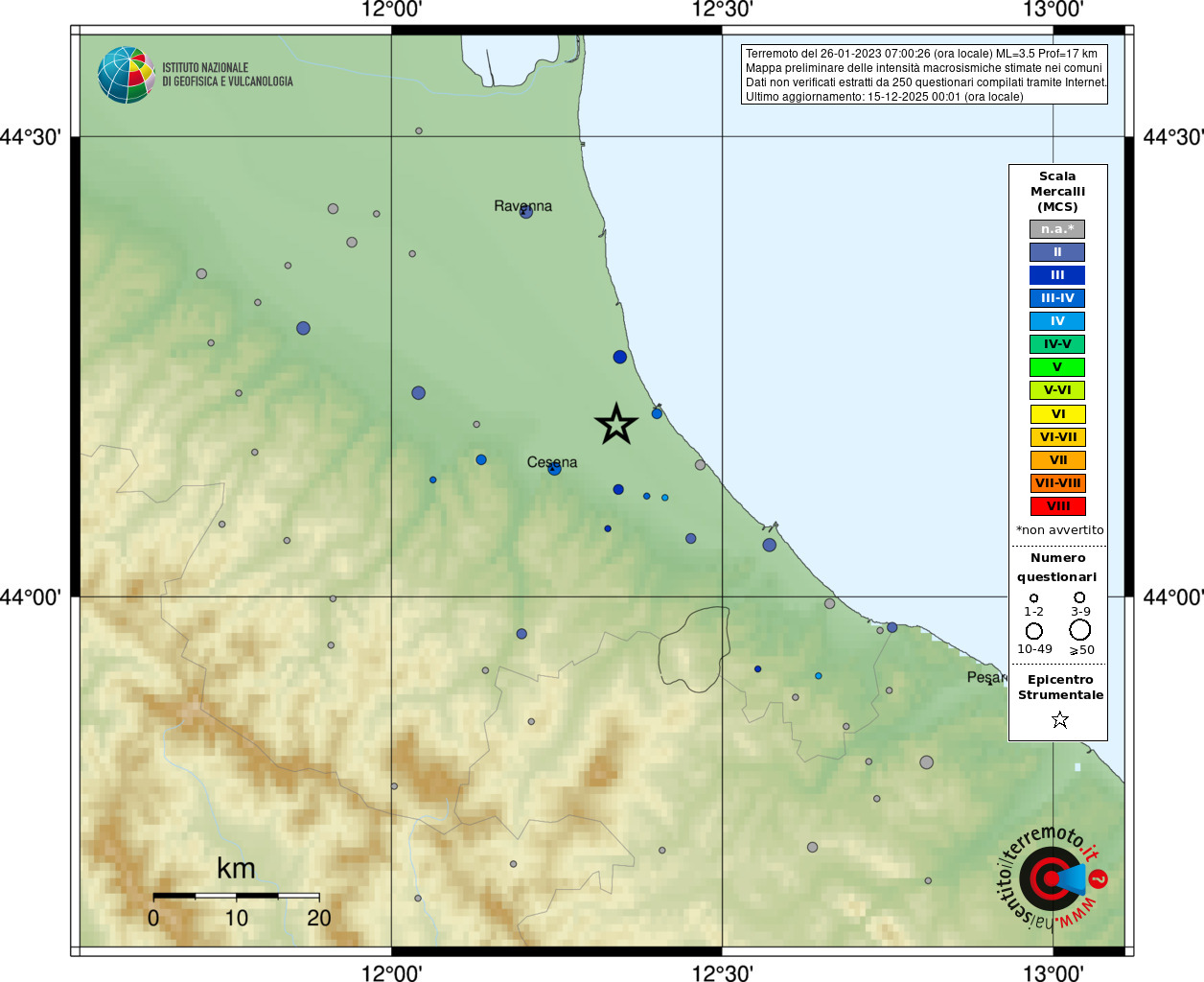This screenshot has height=982, width=1204.
Task: Click the 'ISTITUTO NAZIONALE' logo text
Action: click(205, 68)
